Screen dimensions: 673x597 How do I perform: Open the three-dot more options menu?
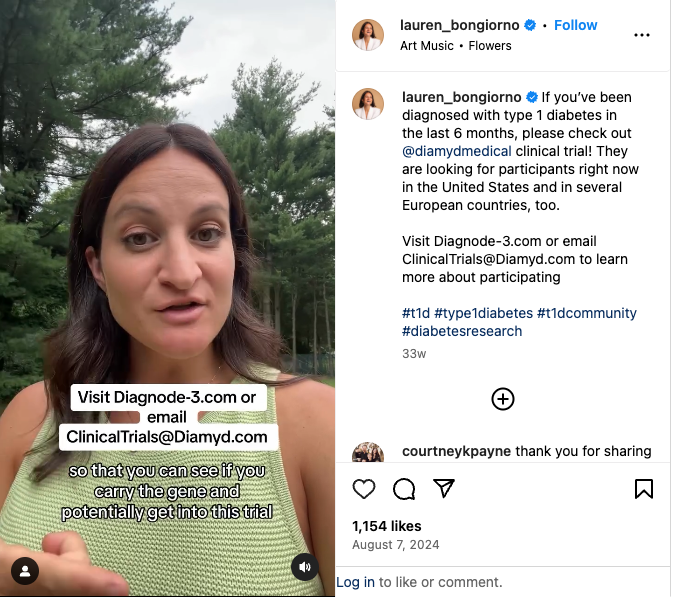coord(642,35)
